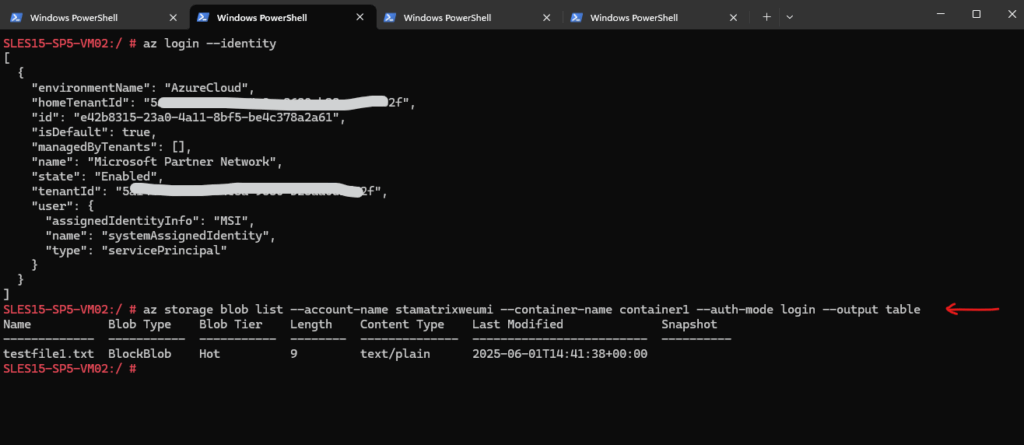Screen dimensions: 1024x445
Task: Click 'container1' in the command line
Action: pyautogui.click(x=654, y=309)
